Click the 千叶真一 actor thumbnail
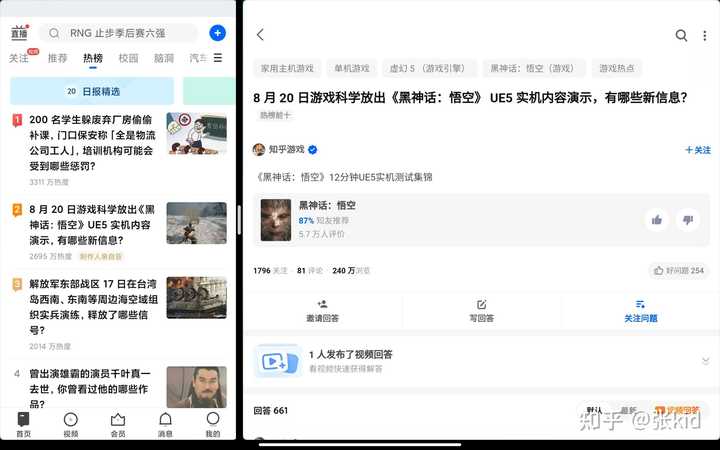The height and width of the screenshot is (450, 720). pyautogui.click(x=197, y=387)
